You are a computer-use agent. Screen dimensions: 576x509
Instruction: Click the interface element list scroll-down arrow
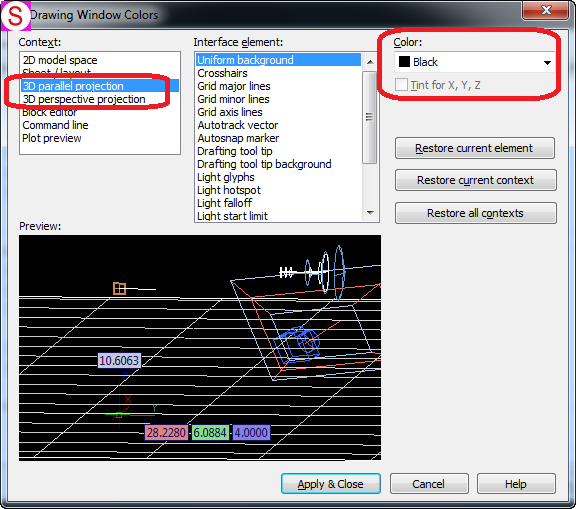pos(370,213)
